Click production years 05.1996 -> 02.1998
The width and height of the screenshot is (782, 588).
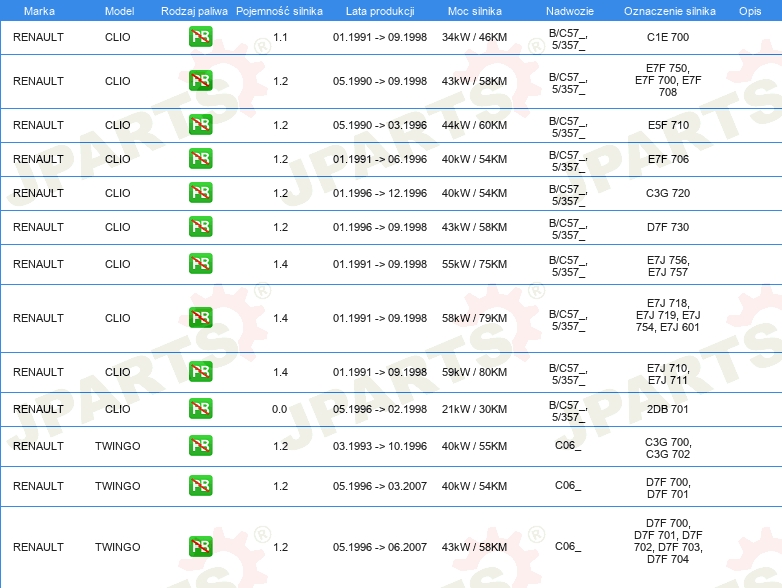[380, 409]
